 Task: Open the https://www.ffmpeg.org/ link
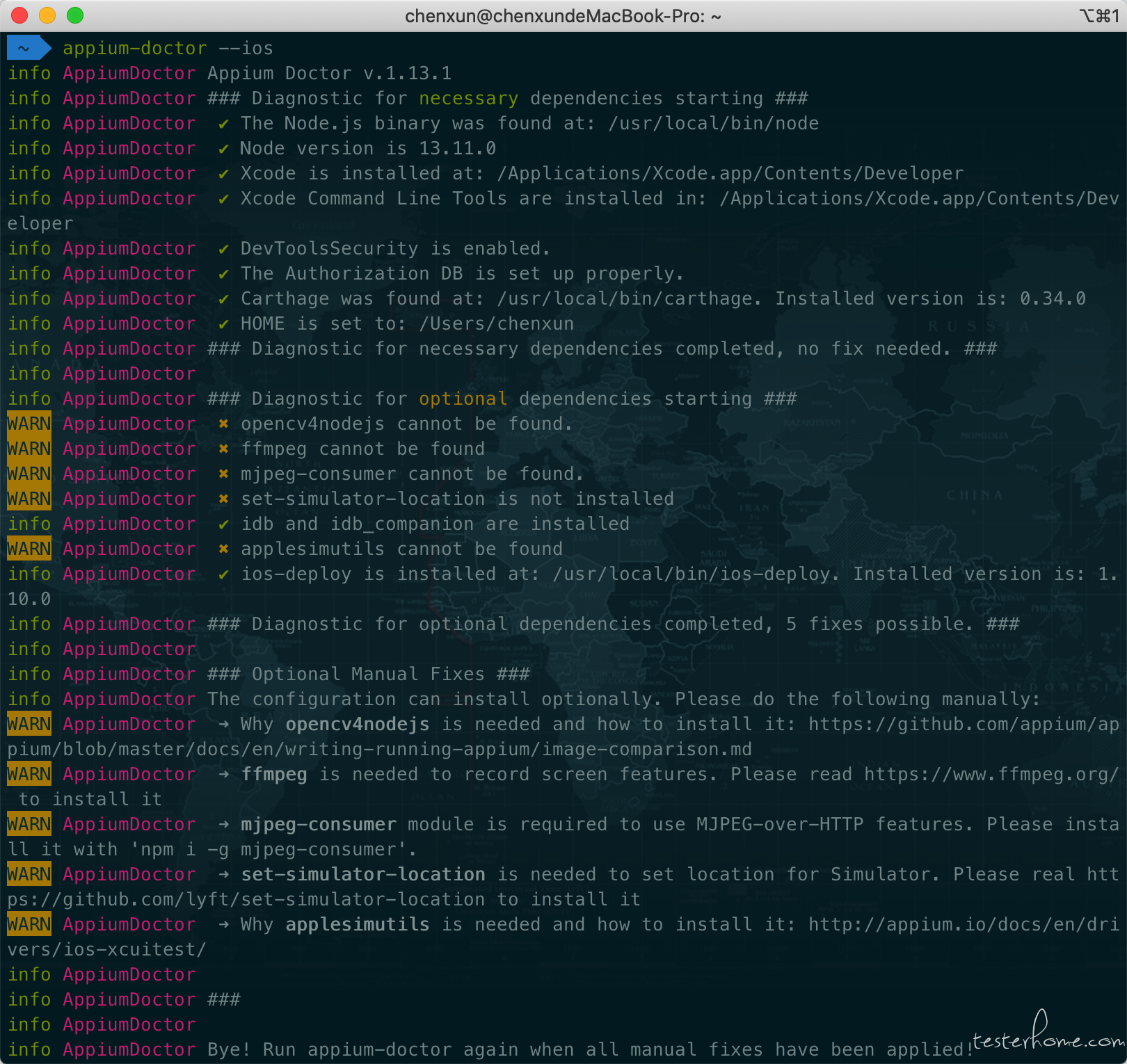click(x=991, y=774)
